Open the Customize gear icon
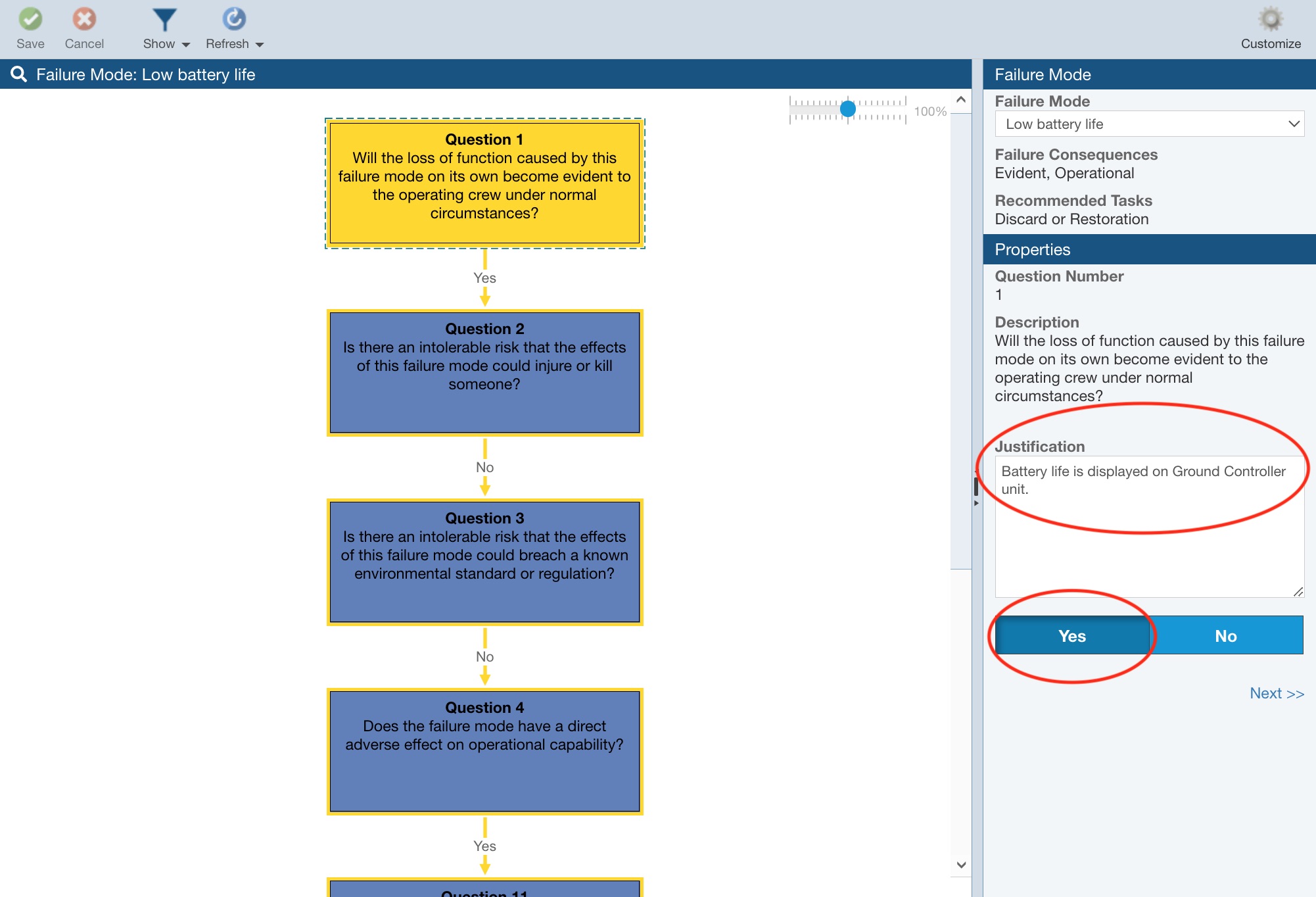This screenshot has width=1316, height=897. pyautogui.click(x=1270, y=20)
